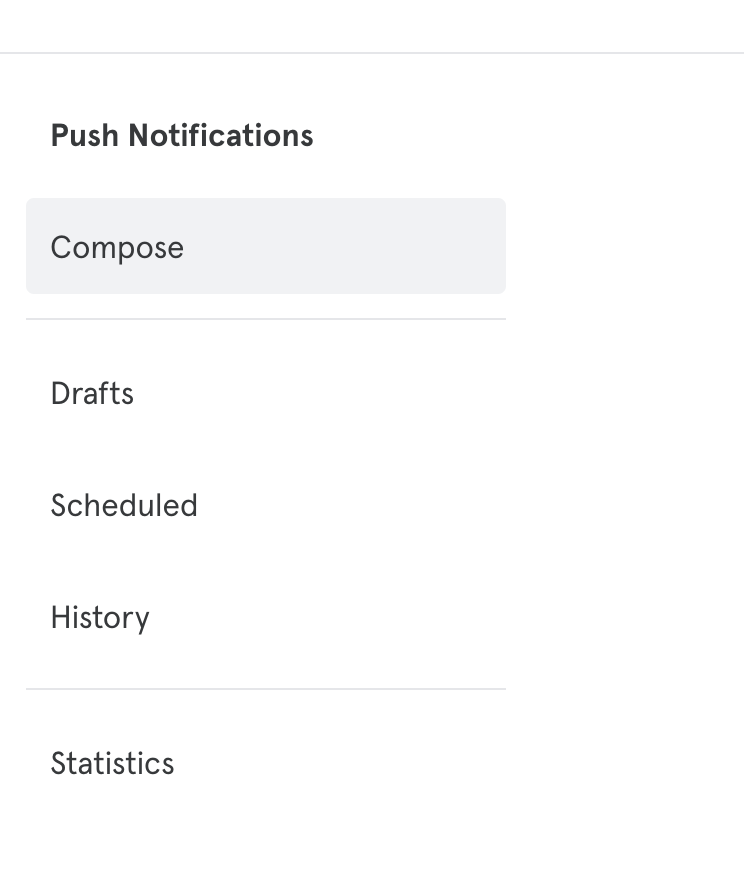This screenshot has width=744, height=876.
Task: Click the History text label
Action: pyautogui.click(x=100, y=617)
